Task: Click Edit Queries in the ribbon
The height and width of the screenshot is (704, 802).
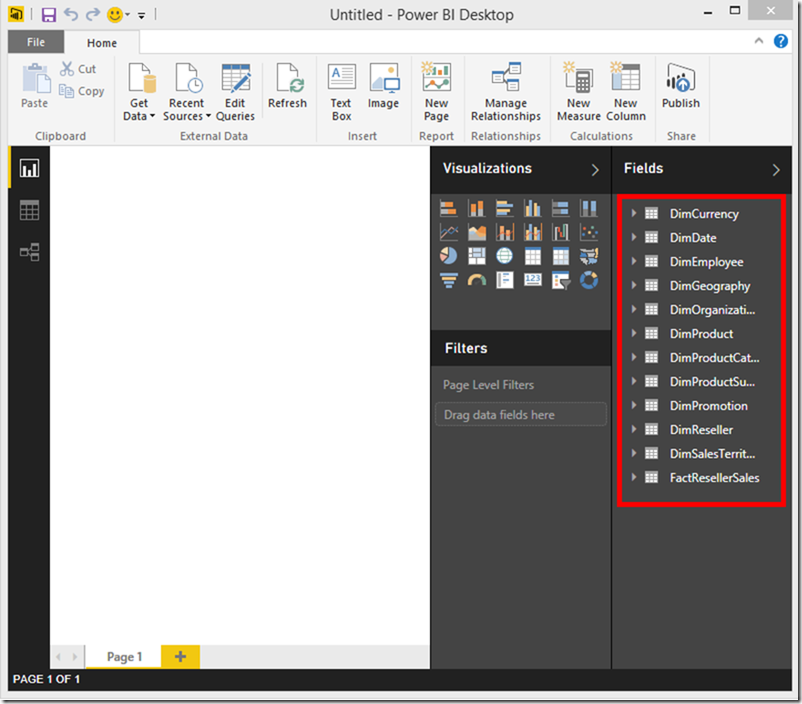Action: (235, 92)
